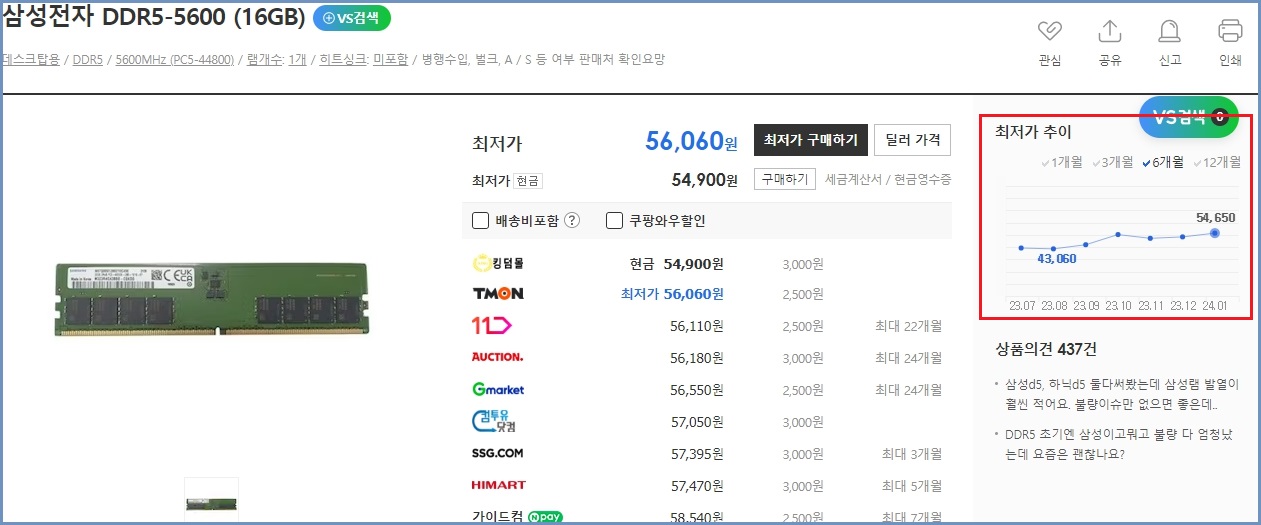
Task: Open the 킹덤몰 seller logo
Action: (x=498, y=263)
